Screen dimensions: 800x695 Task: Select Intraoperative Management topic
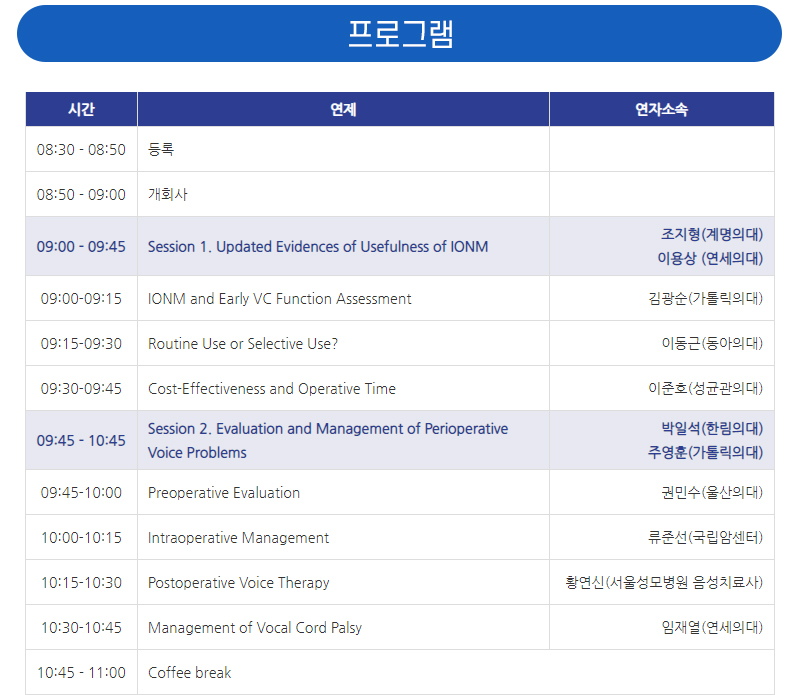click(x=238, y=537)
